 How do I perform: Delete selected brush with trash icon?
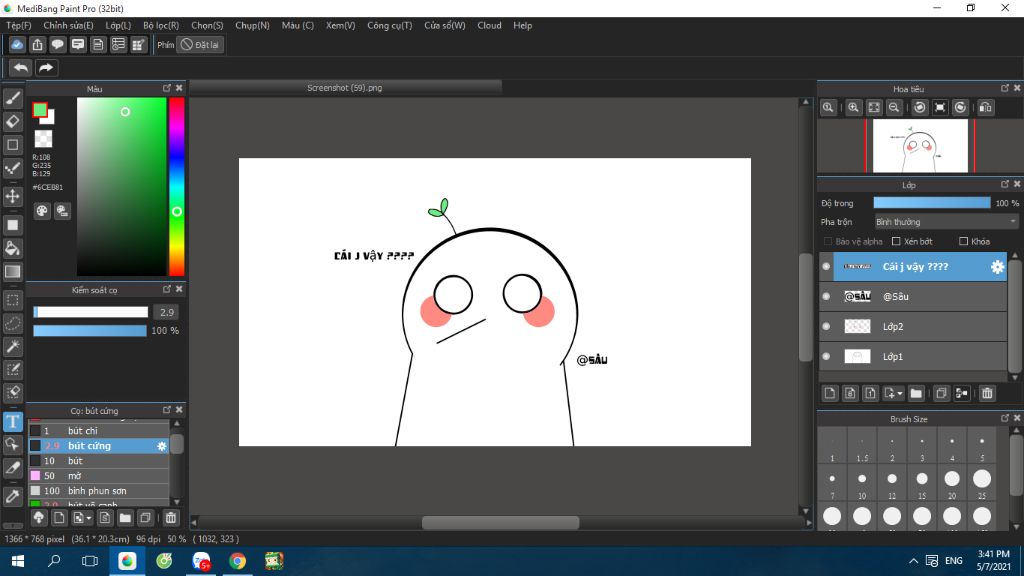170,518
